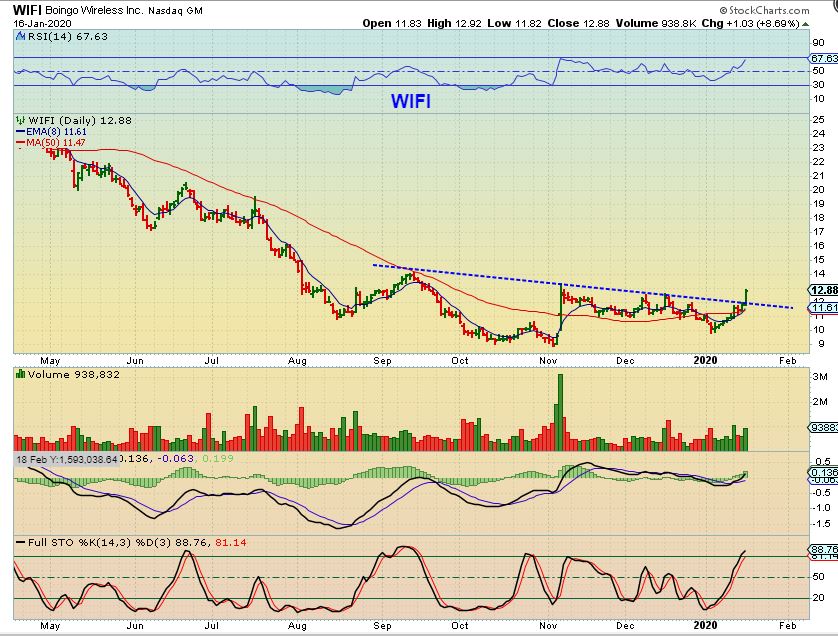838x636 pixels.
Task: Click the red -0.063 MACD value
Action: pos(175,459)
